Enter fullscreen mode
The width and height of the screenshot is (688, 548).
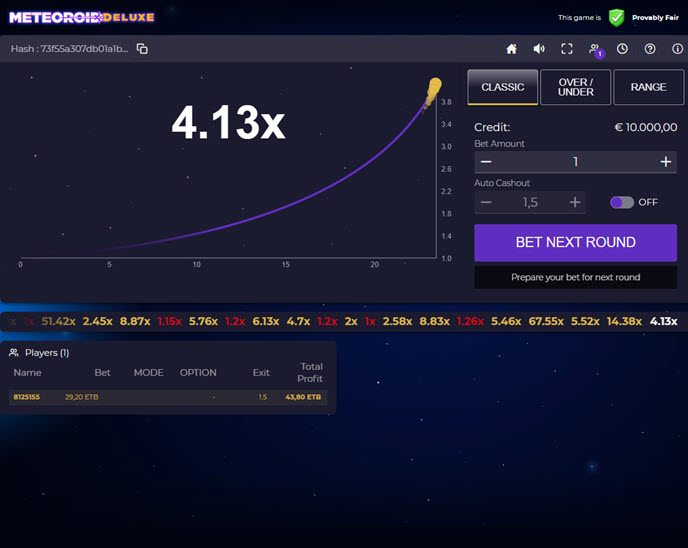567,49
